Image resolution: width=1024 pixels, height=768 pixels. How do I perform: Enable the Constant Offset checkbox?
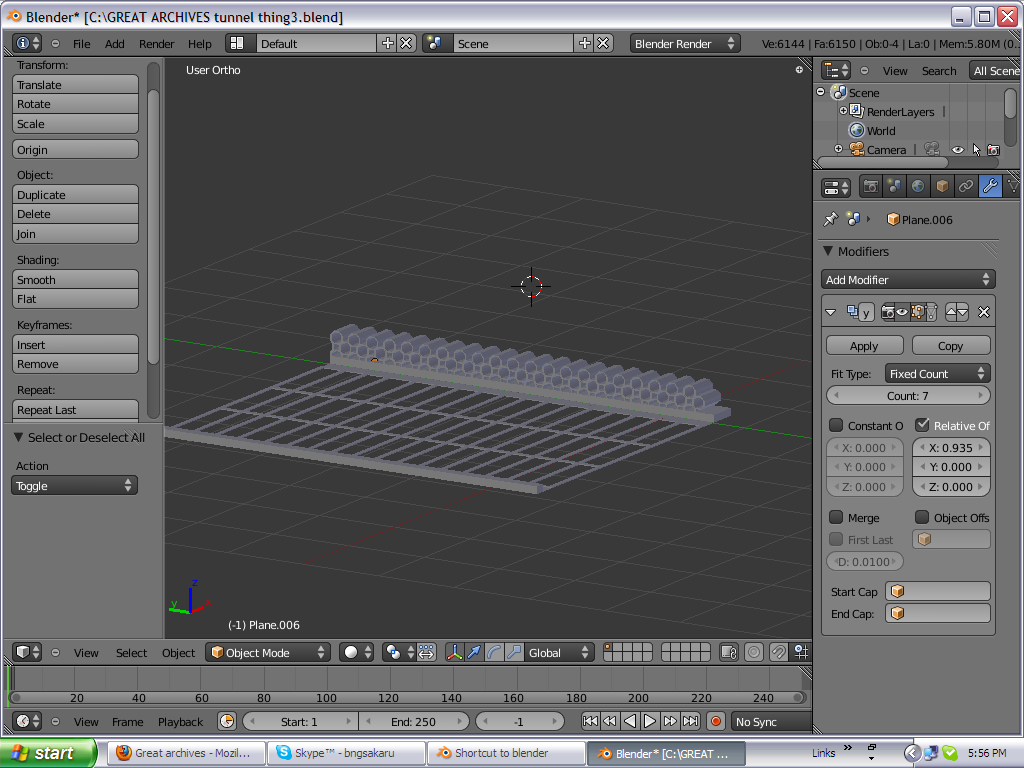(836, 425)
